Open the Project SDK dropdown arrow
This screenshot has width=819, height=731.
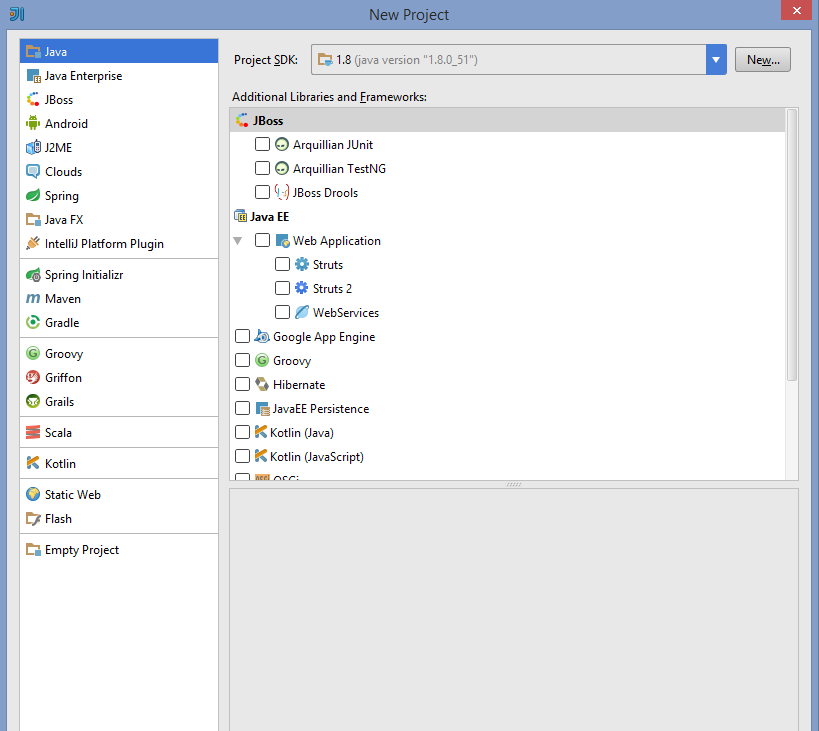click(x=716, y=60)
